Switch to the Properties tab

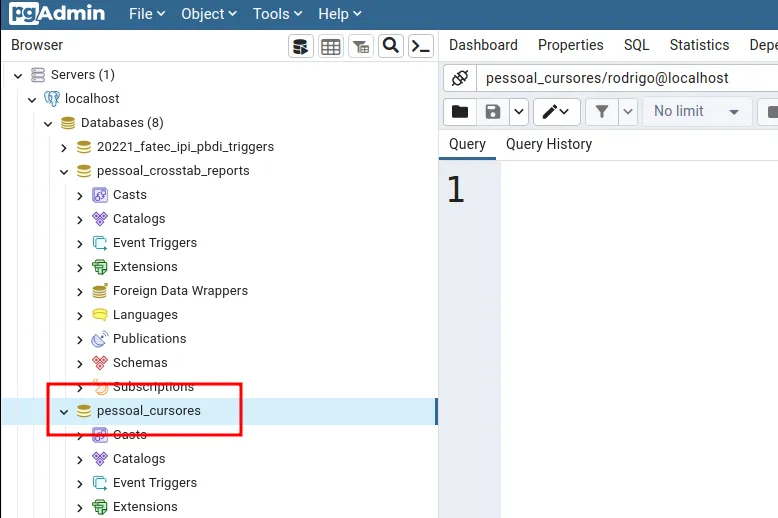click(571, 45)
